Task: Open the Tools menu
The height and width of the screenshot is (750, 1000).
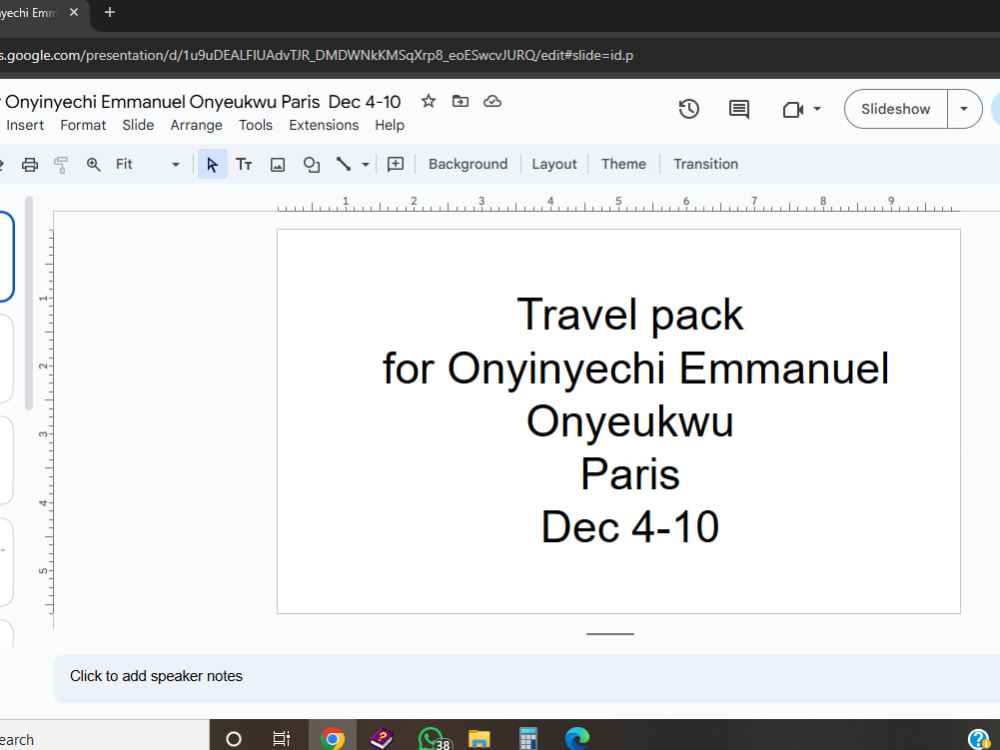Action: point(255,125)
